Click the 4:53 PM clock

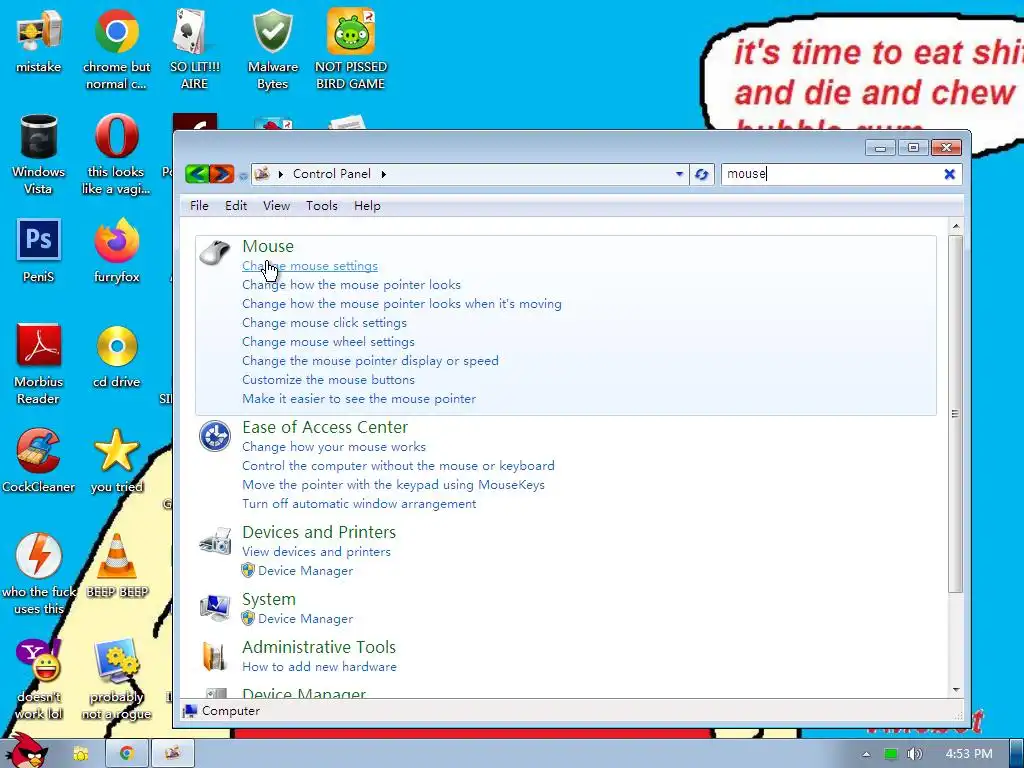click(969, 754)
